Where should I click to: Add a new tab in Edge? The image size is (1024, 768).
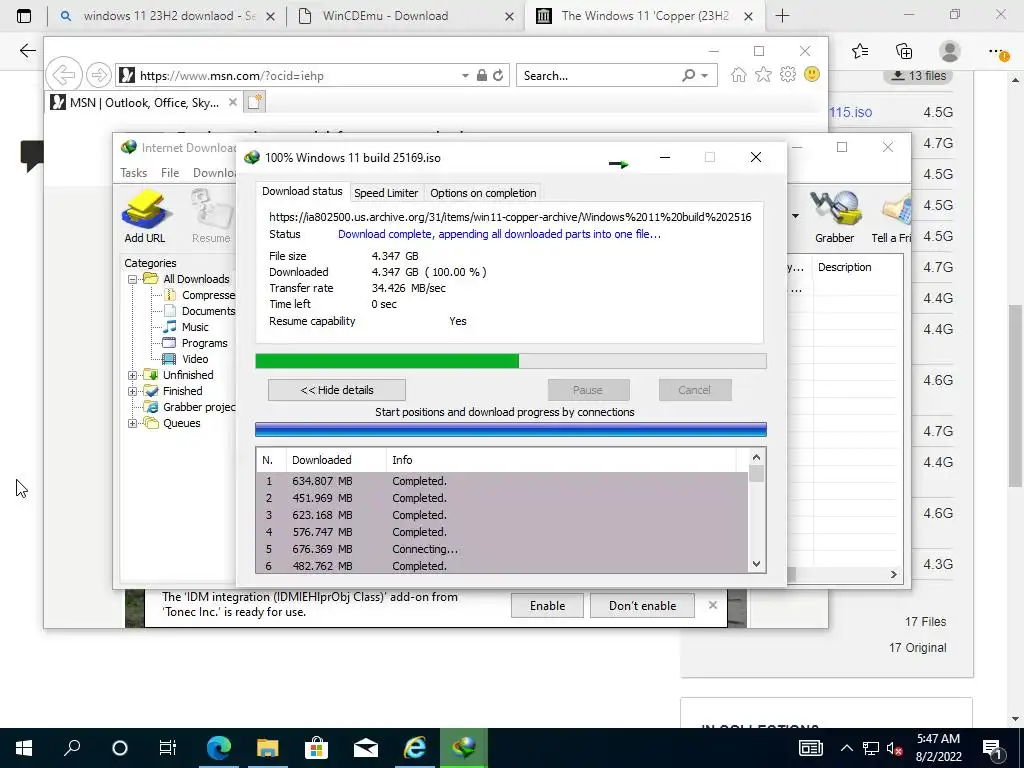[x=782, y=16]
